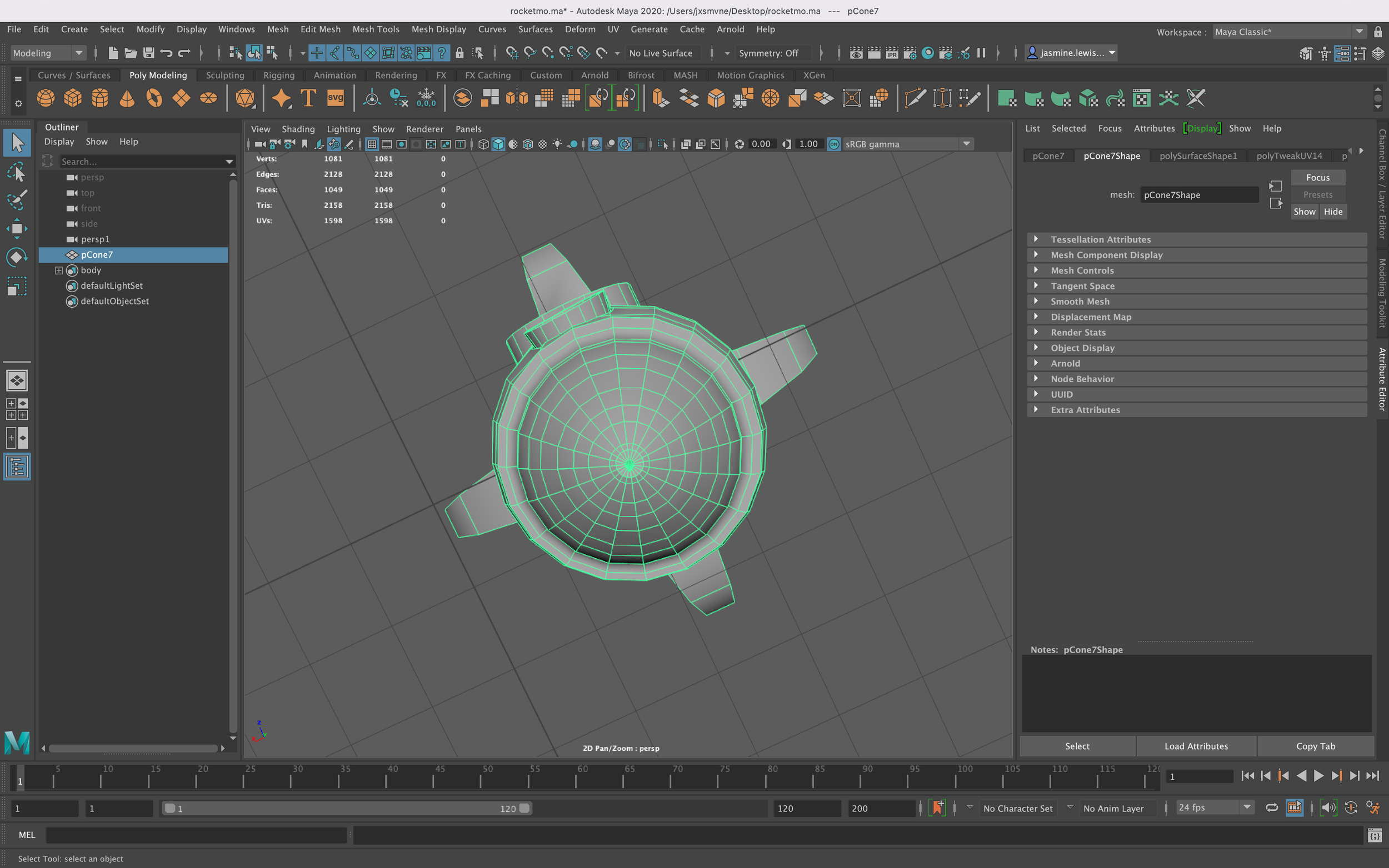This screenshot has height=868, width=1389.
Task: Toggle the viewport grid display
Action: tap(372, 144)
